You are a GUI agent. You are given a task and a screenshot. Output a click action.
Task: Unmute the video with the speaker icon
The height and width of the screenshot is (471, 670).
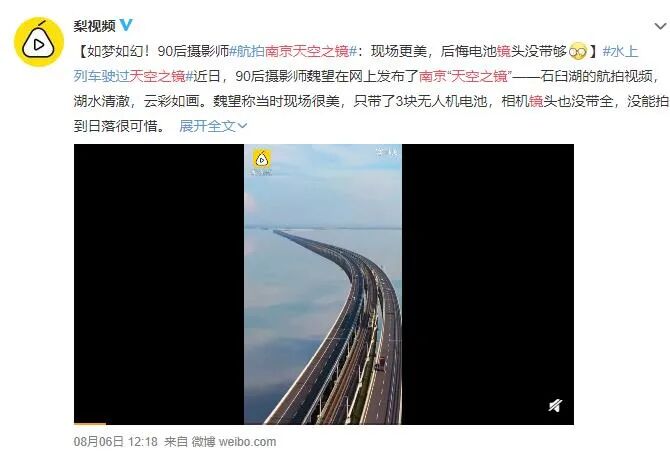point(555,405)
